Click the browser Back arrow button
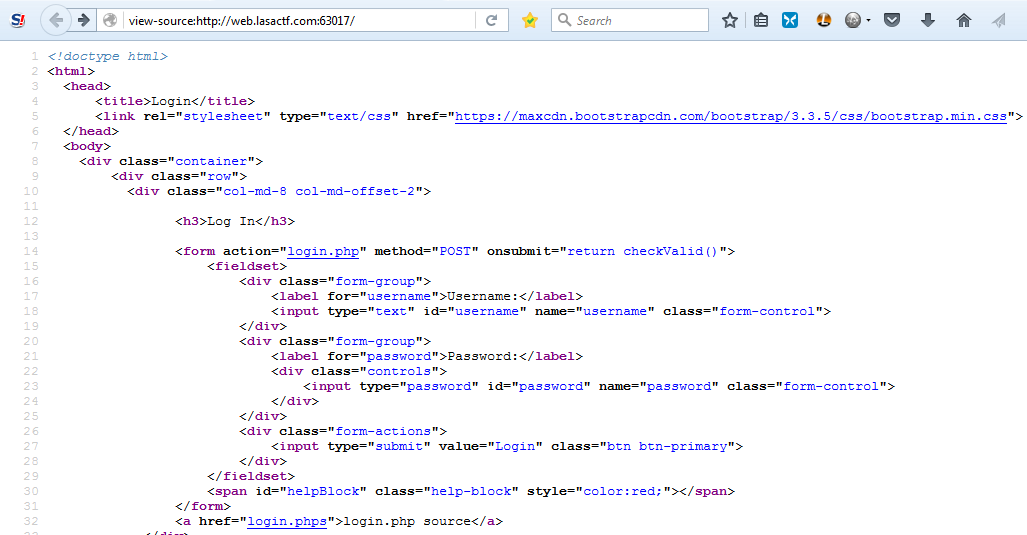1027x535 pixels. coord(55,20)
